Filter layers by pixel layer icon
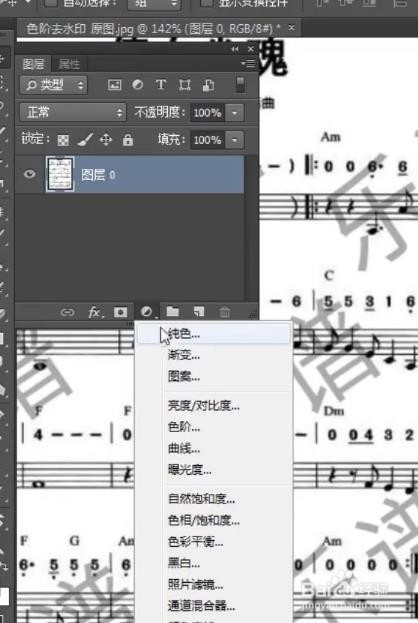418x623 pixels. (x=114, y=85)
